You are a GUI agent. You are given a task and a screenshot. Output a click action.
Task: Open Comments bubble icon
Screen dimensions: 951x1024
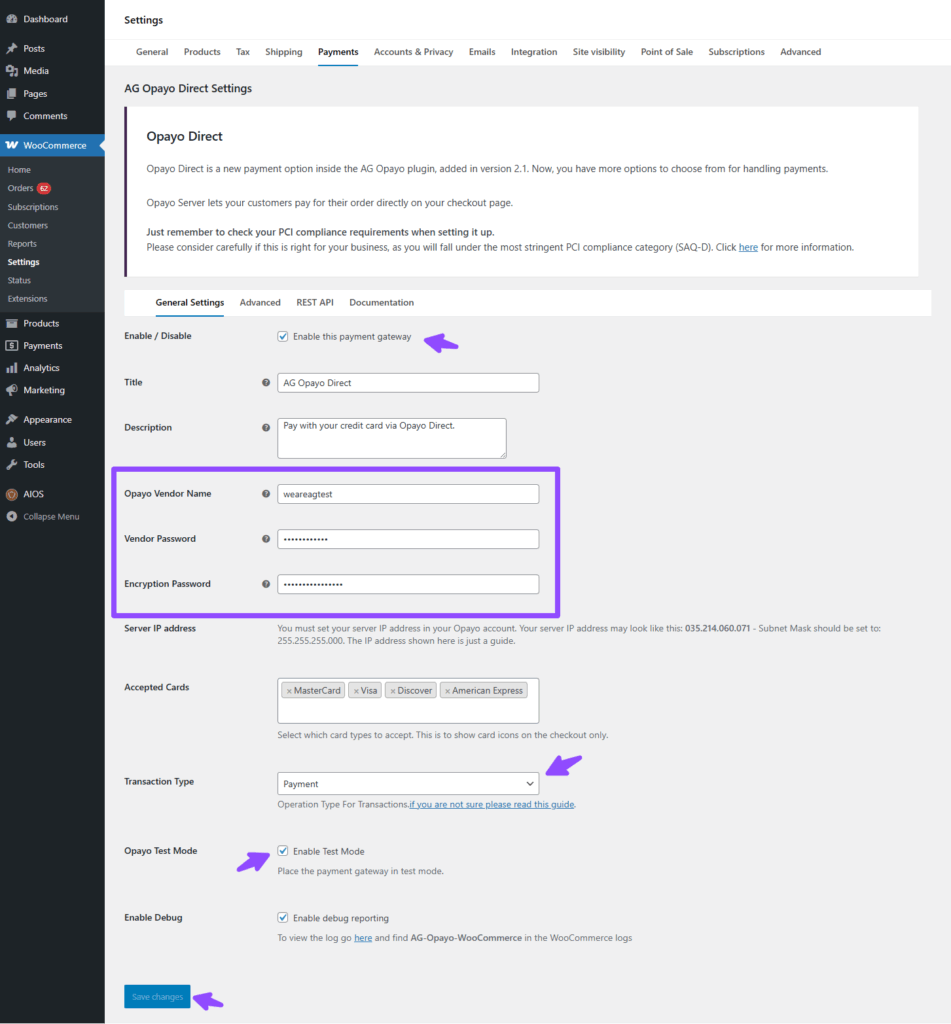pyautogui.click(x=12, y=116)
